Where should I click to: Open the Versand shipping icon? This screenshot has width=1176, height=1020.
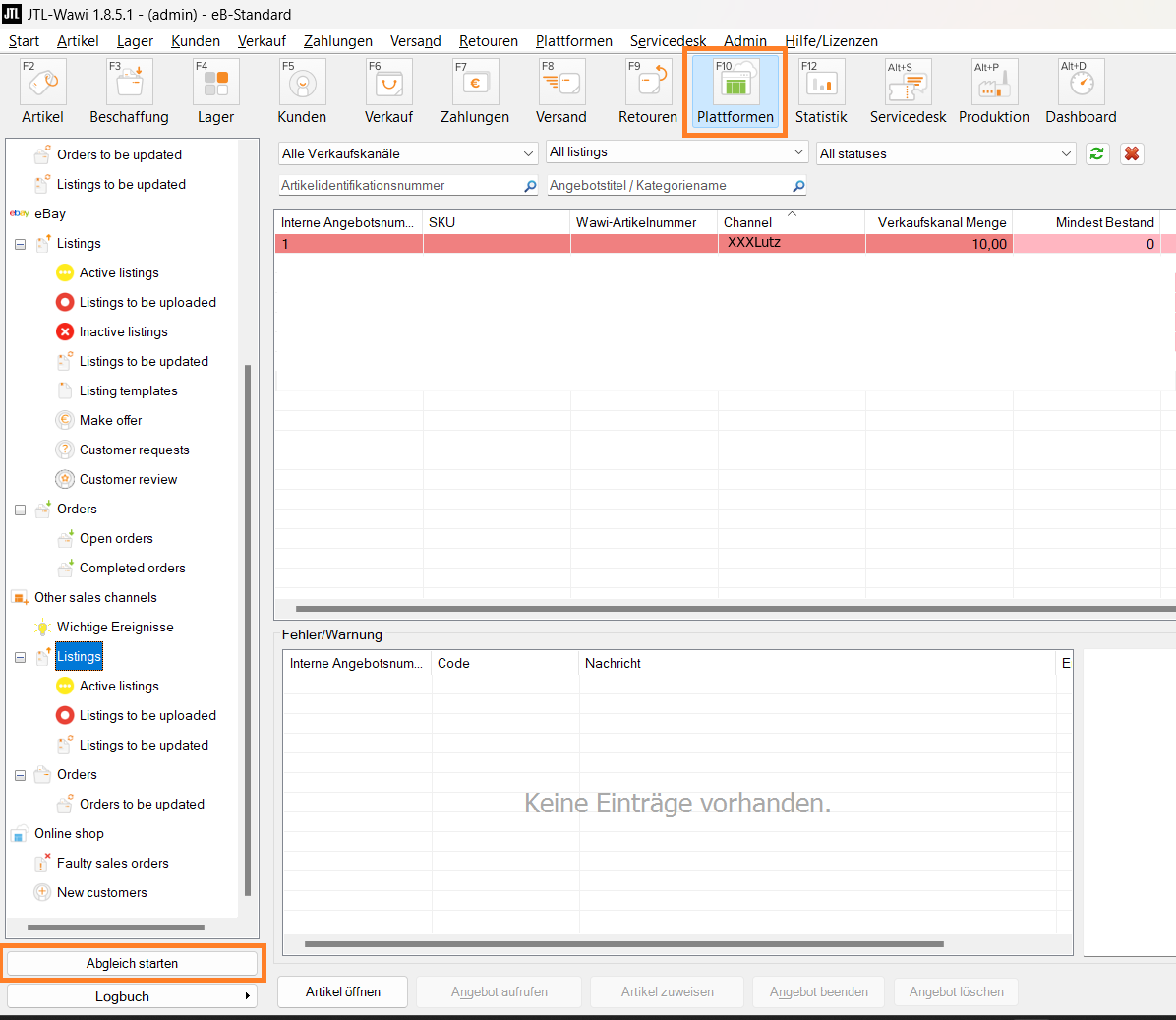[x=561, y=84]
